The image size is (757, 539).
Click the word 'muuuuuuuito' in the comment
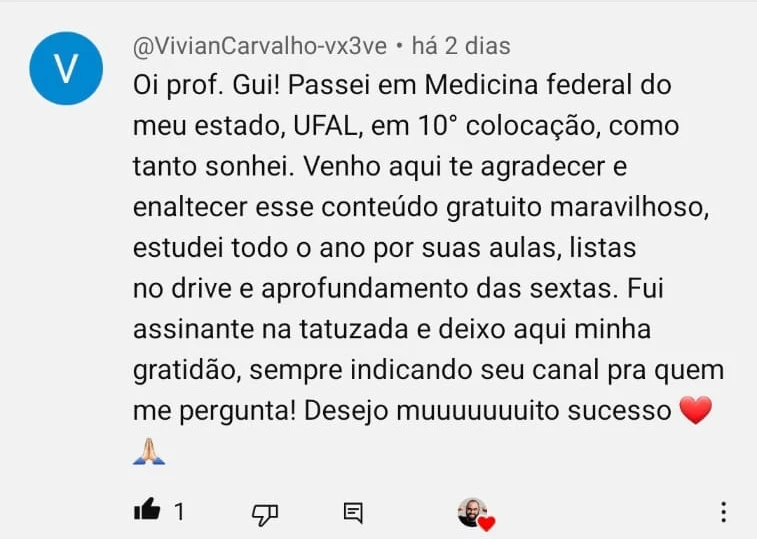[478, 411]
